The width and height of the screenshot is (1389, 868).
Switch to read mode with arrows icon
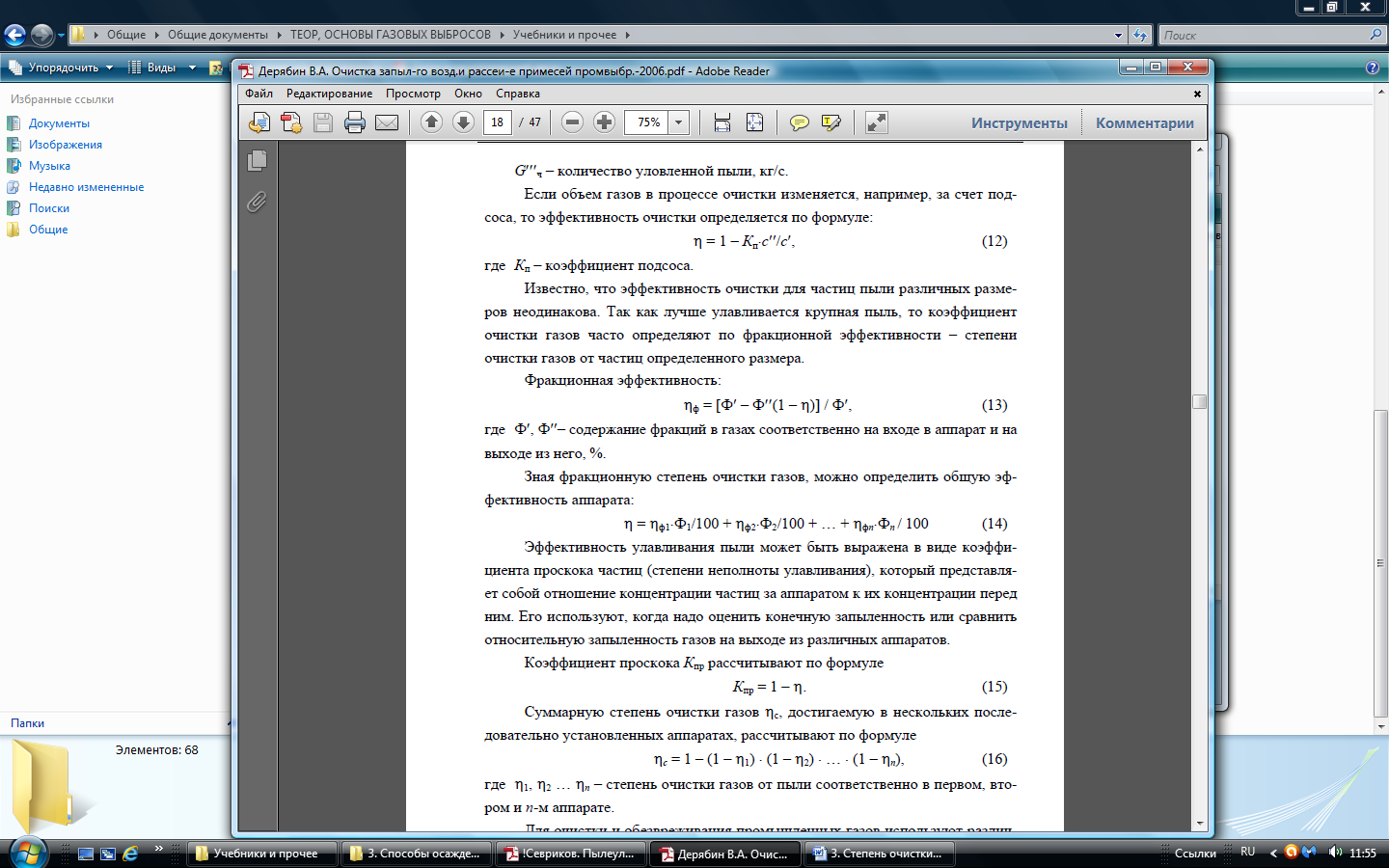pos(876,122)
